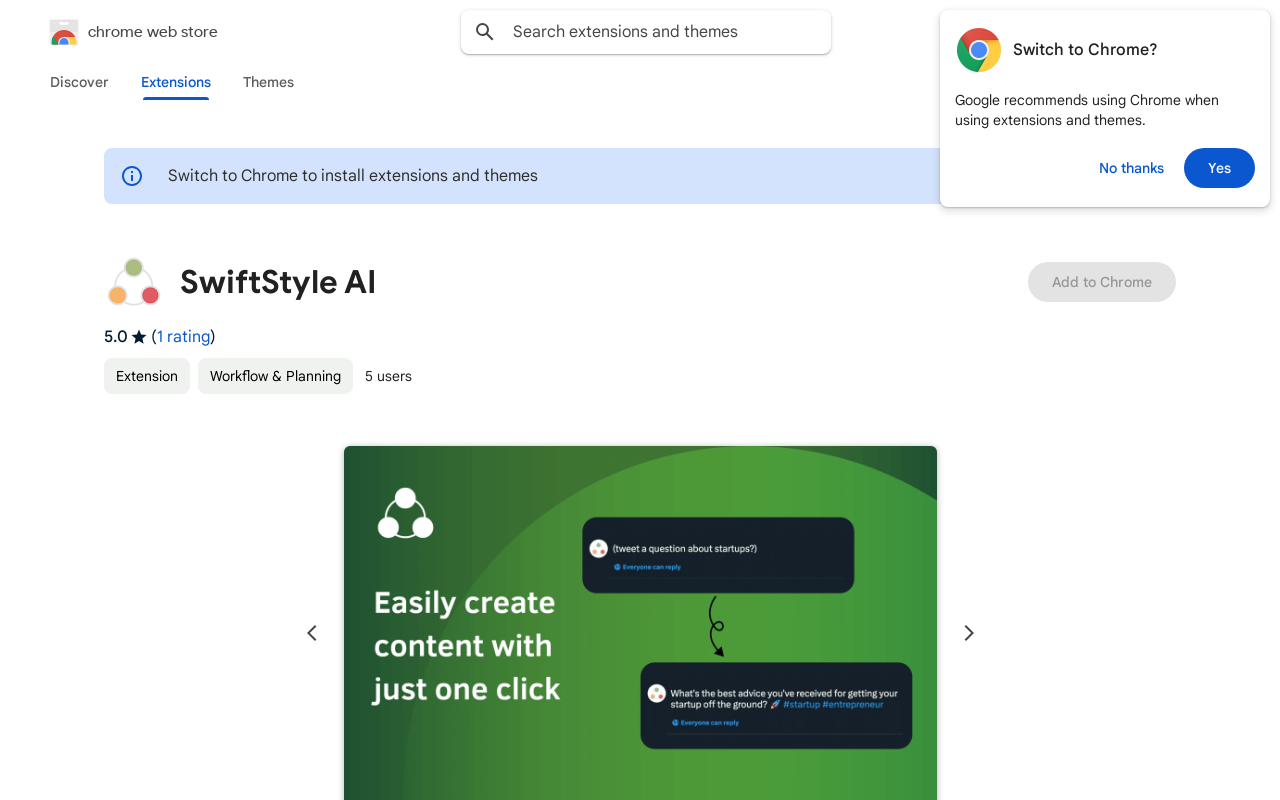Switch to the Themes tab
Screen dimensions: 1280x800
(268, 82)
